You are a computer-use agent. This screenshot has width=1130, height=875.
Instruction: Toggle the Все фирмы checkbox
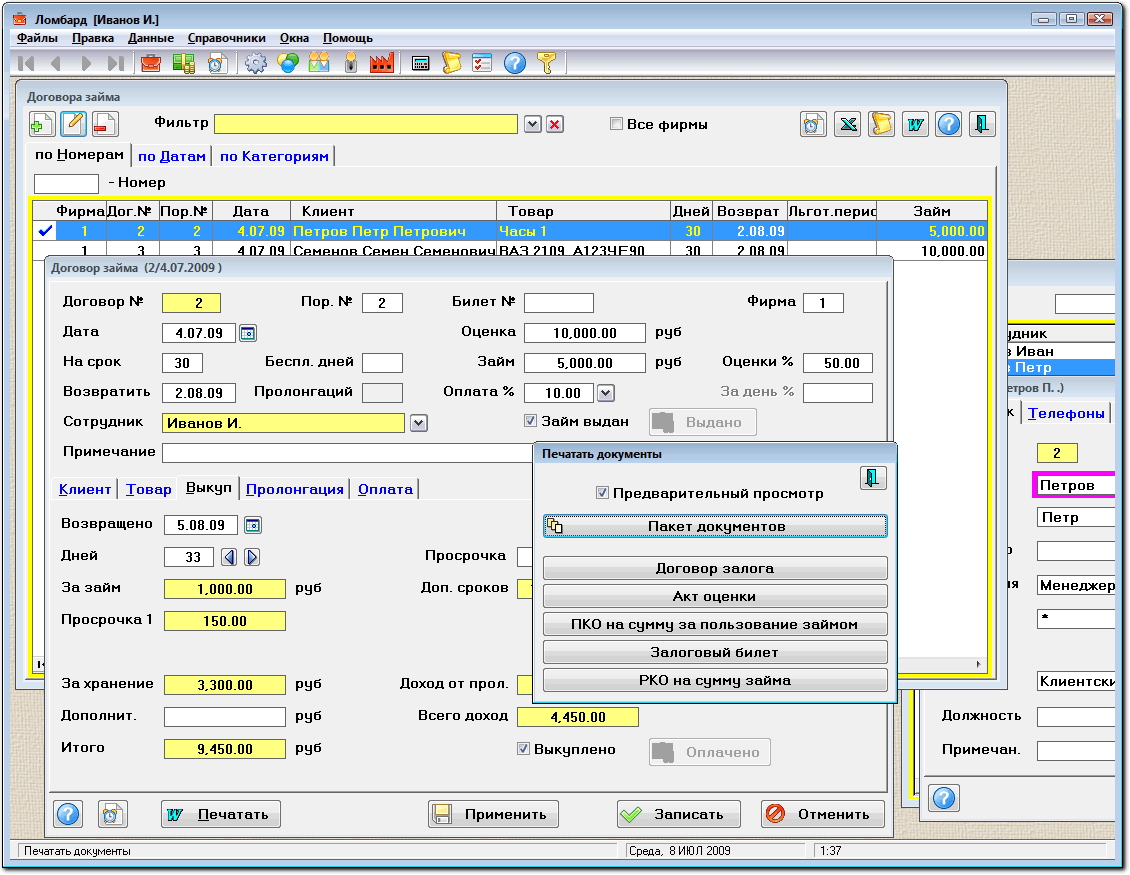point(617,124)
